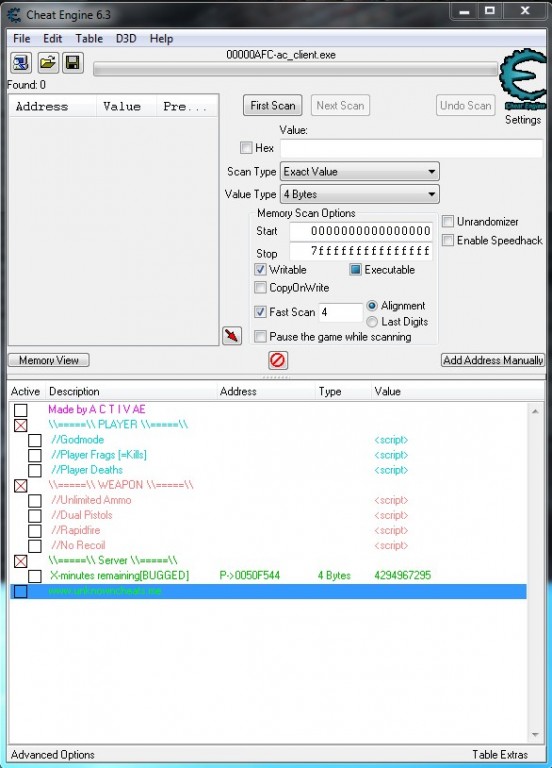Open Memory View
The width and height of the screenshot is (552, 768).
coord(49,360)
